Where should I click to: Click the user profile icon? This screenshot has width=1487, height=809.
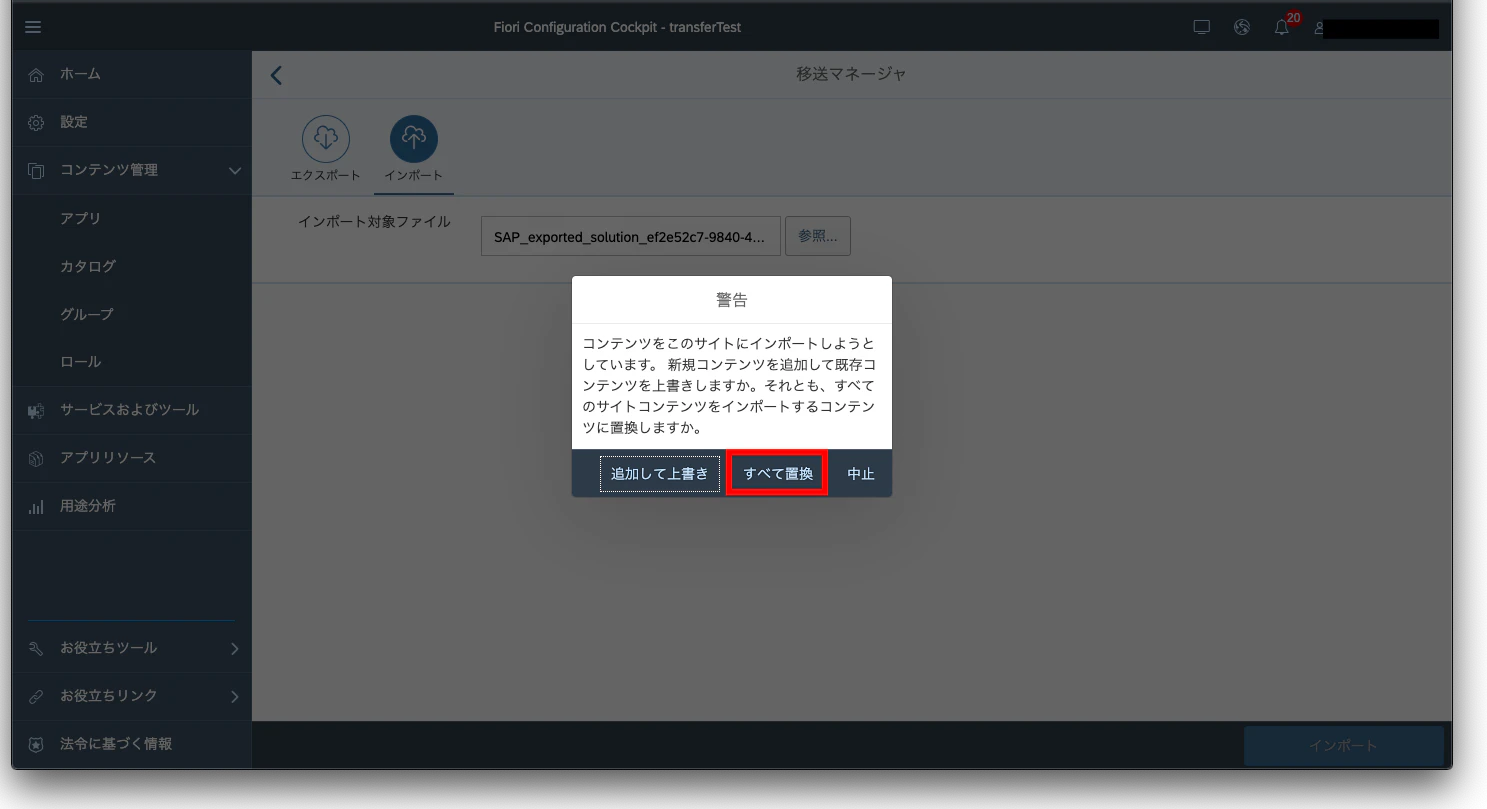(1321, 28)
